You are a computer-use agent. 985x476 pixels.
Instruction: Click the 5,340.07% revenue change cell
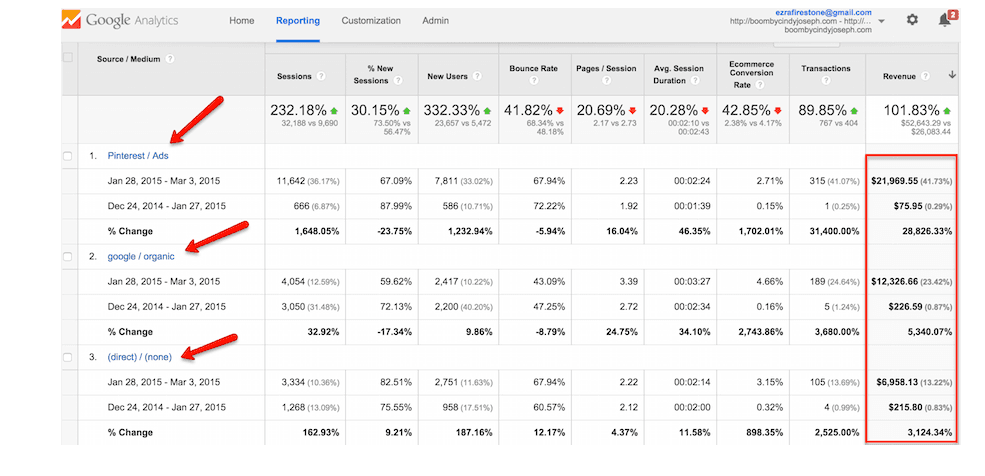tap(928, 332)
